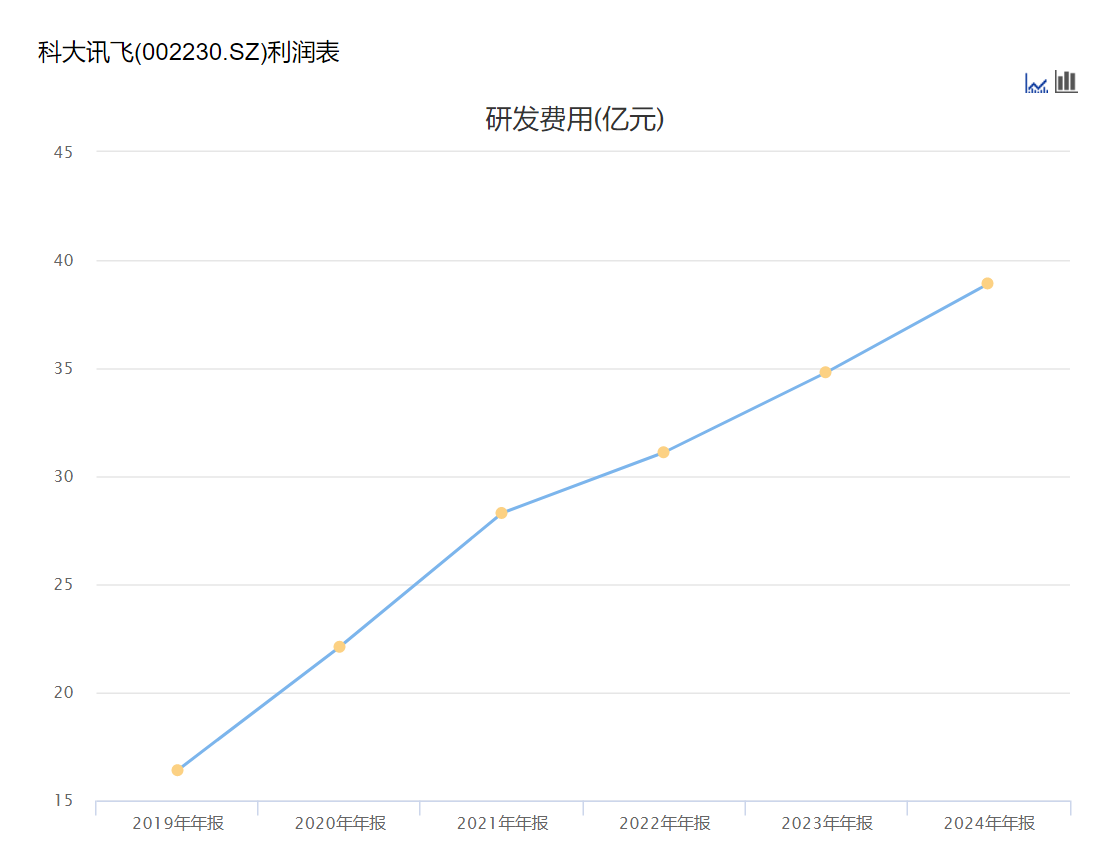Viewport: 1102px width, 855px height.
Task: Click the 2023年年报 axis label
Action: click(827, 823)
